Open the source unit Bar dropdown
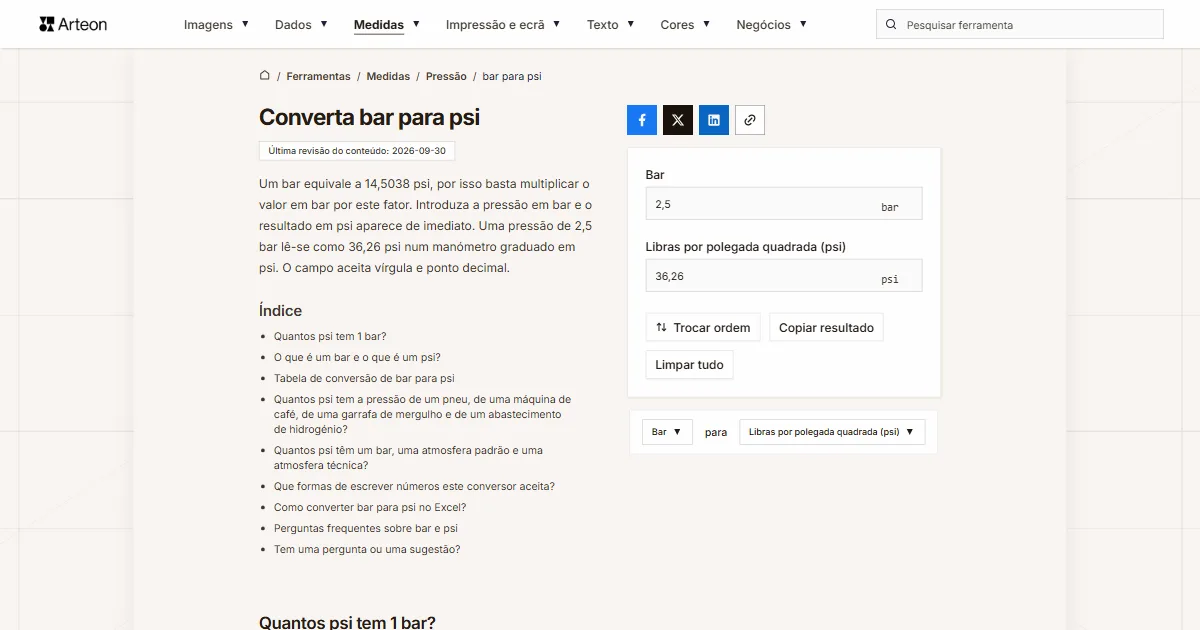The height and width of the screenshot is (630, 1200). [x=667, y=432]
